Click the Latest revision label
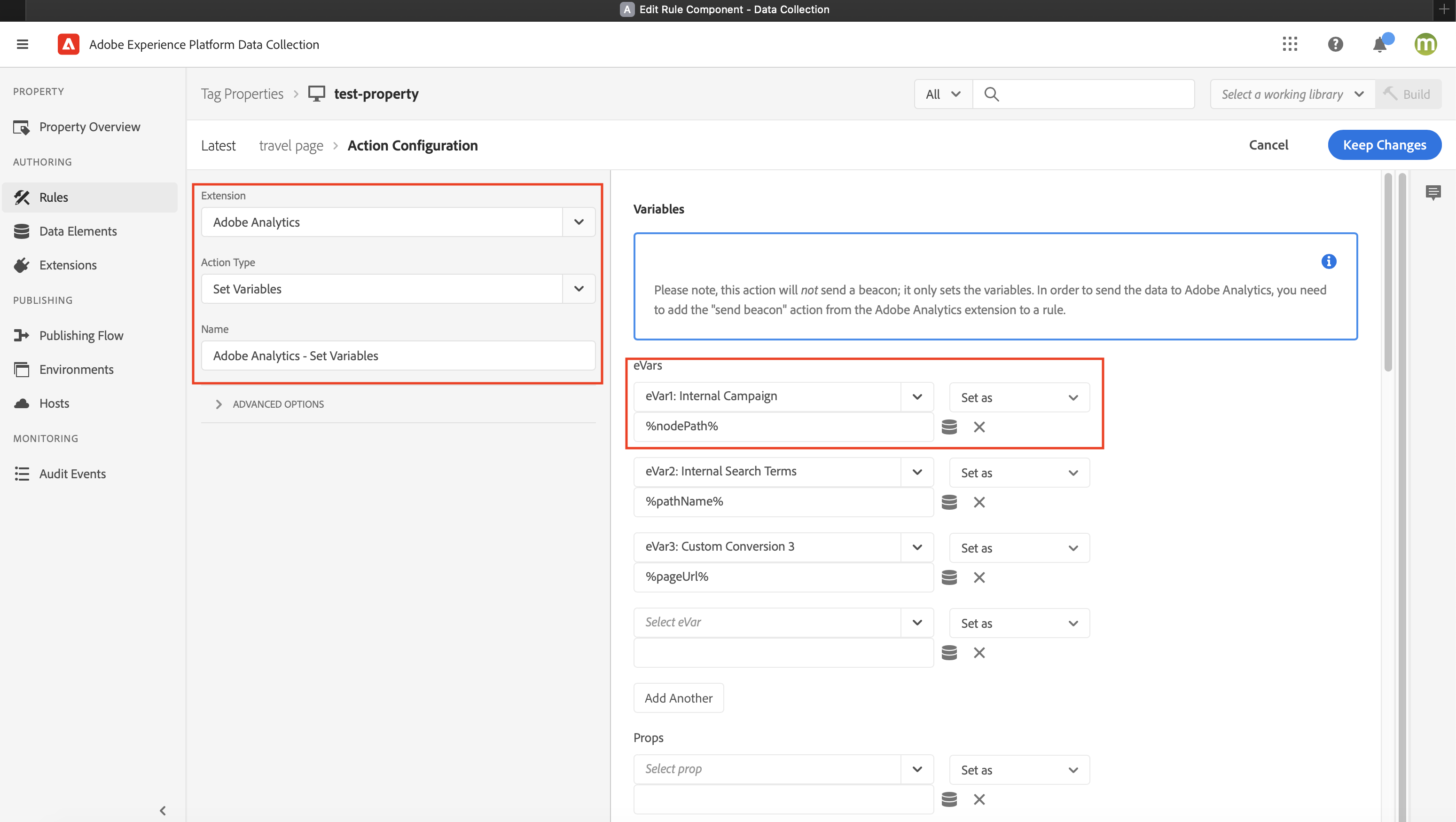 click(218, 145)
